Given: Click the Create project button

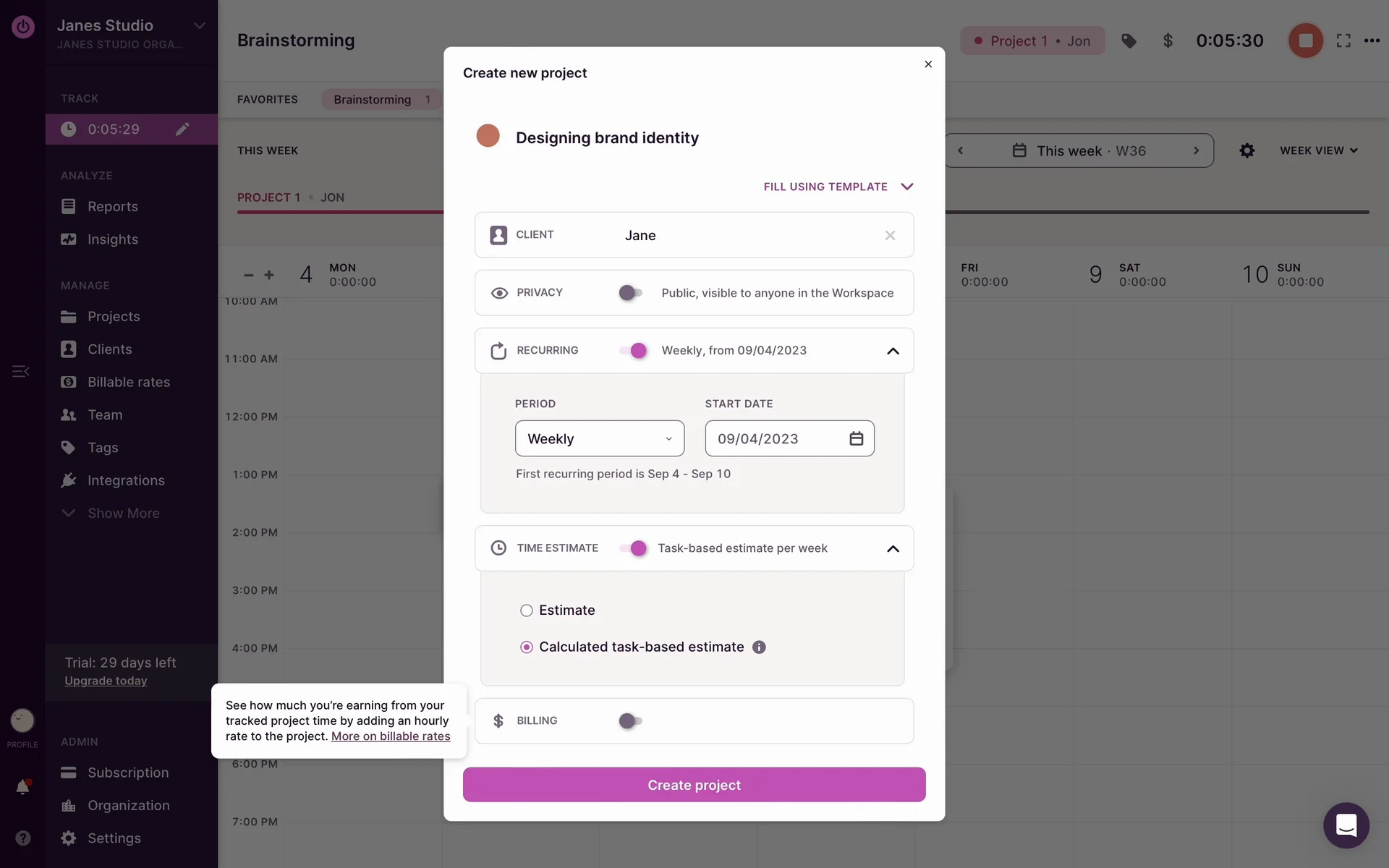Looking at the screenshot, I should coord(694,785).
